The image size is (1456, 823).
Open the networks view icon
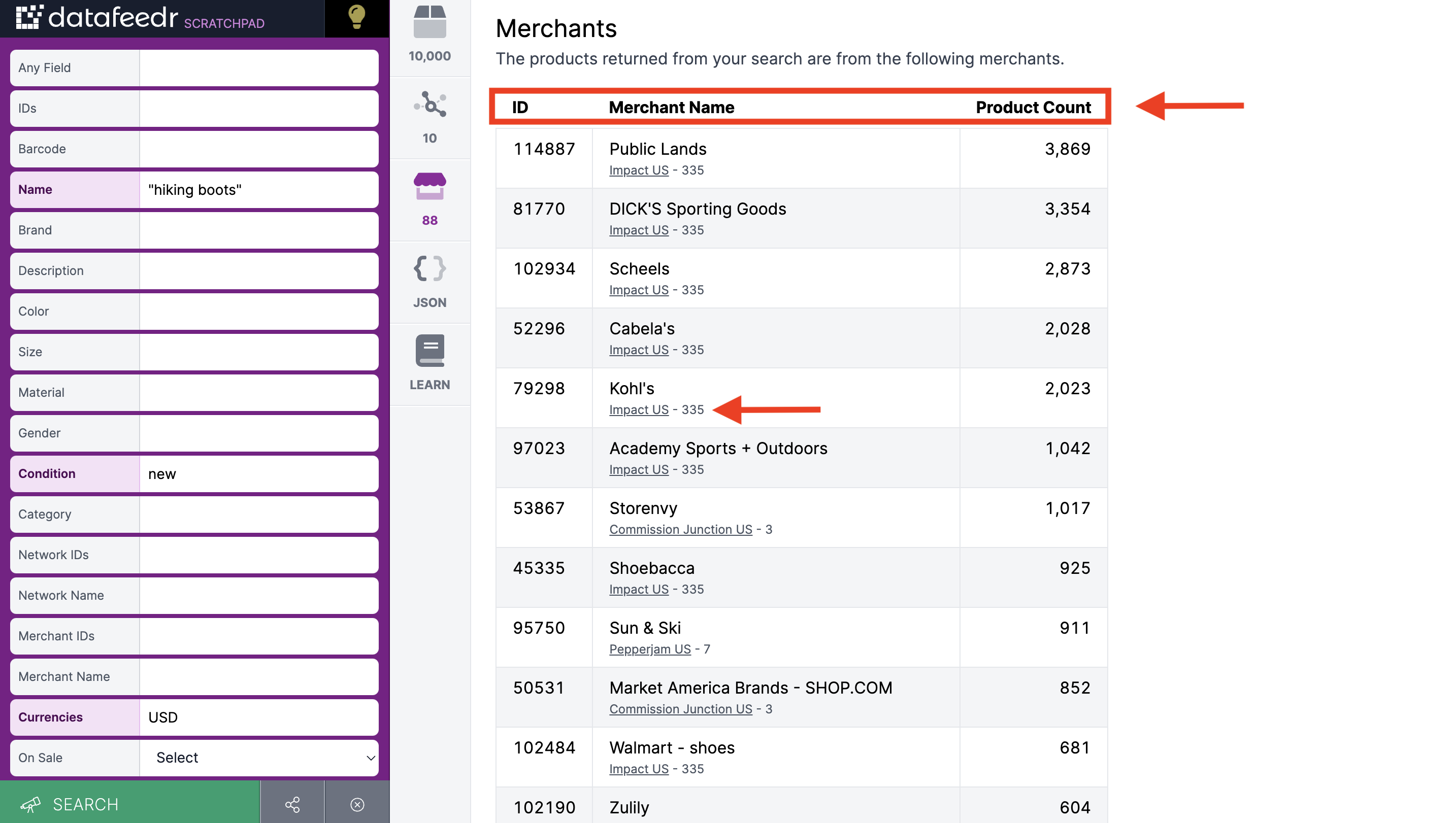tap(429, 104)
